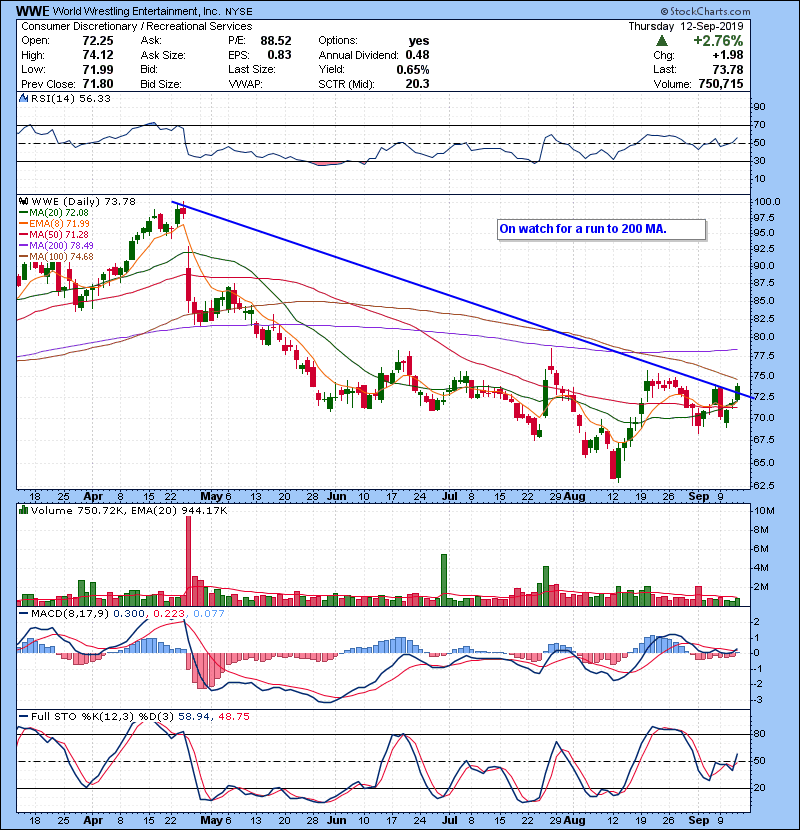
Task: Click the Consumer Discretionary / Recreational Services label
Action: tap(137, 26)
